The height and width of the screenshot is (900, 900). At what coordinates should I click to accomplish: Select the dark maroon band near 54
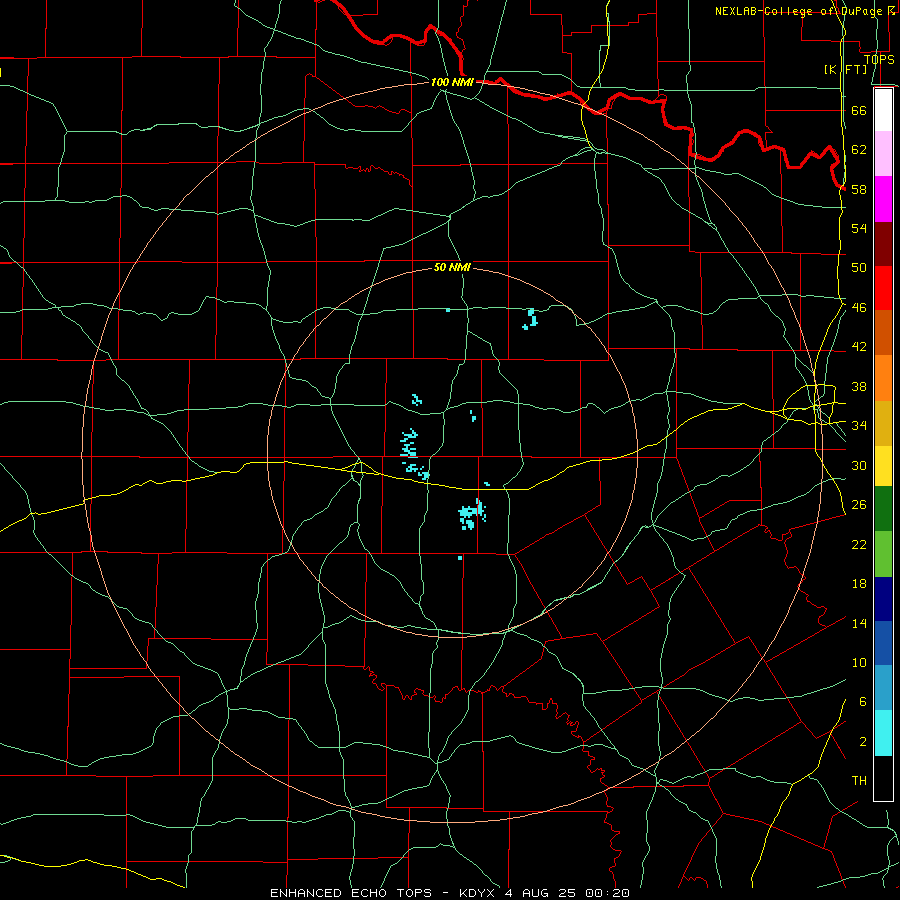tap(883, 243)
